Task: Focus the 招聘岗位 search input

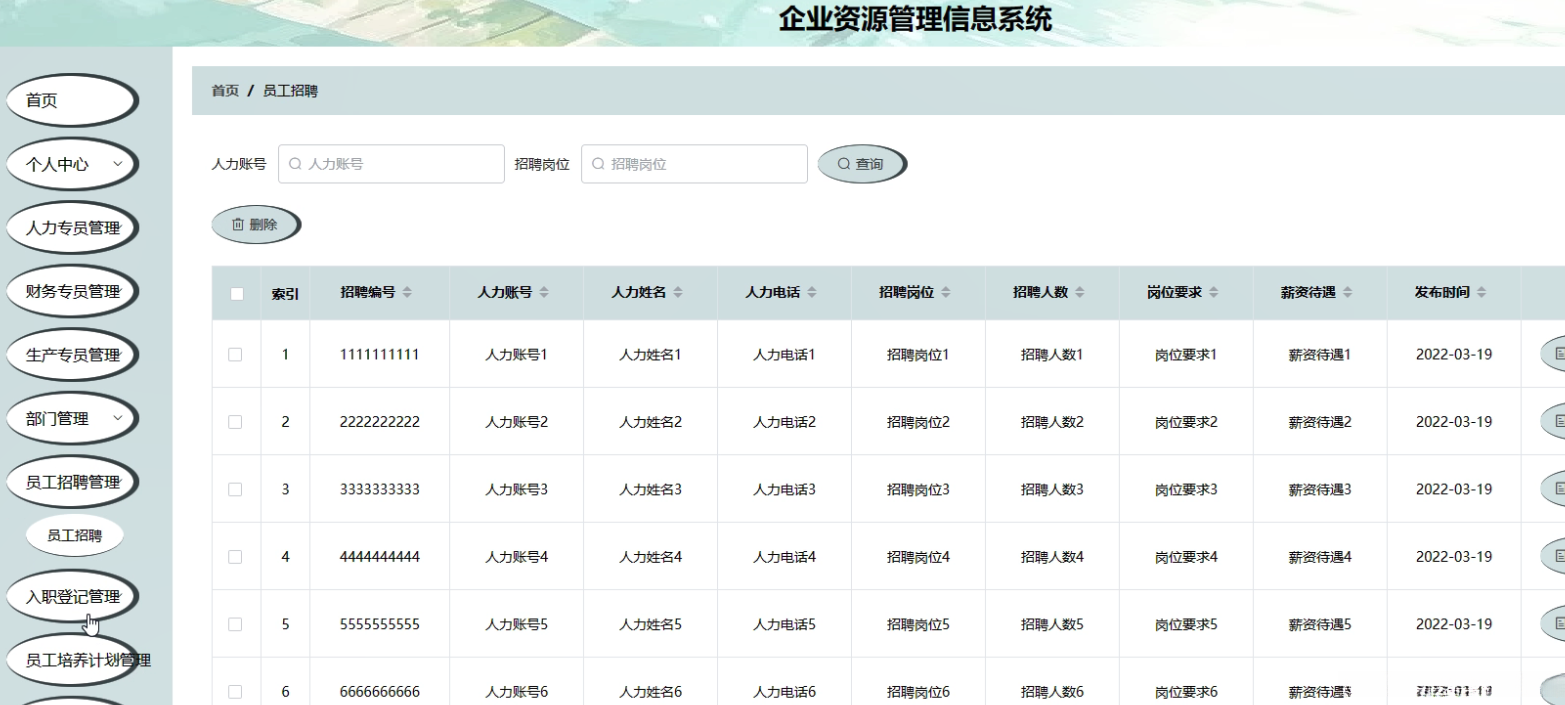Action: (x=694, y=164)
